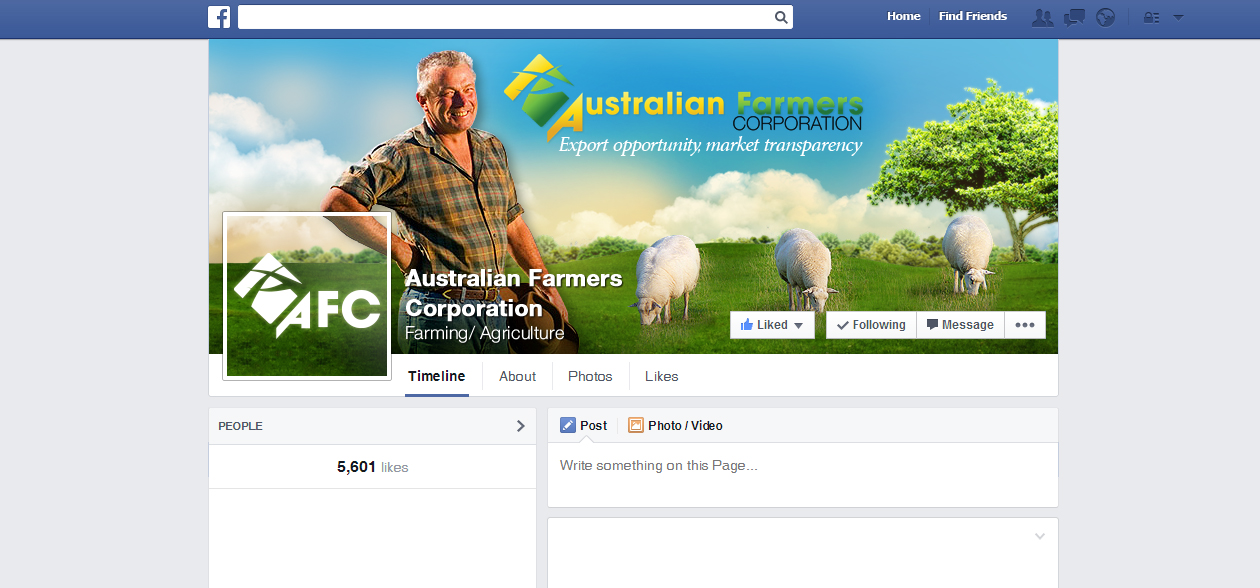Screen dimensions: 1260x588
Task: Open the Liked dropdown button
Action: click(x=772, y=325)
